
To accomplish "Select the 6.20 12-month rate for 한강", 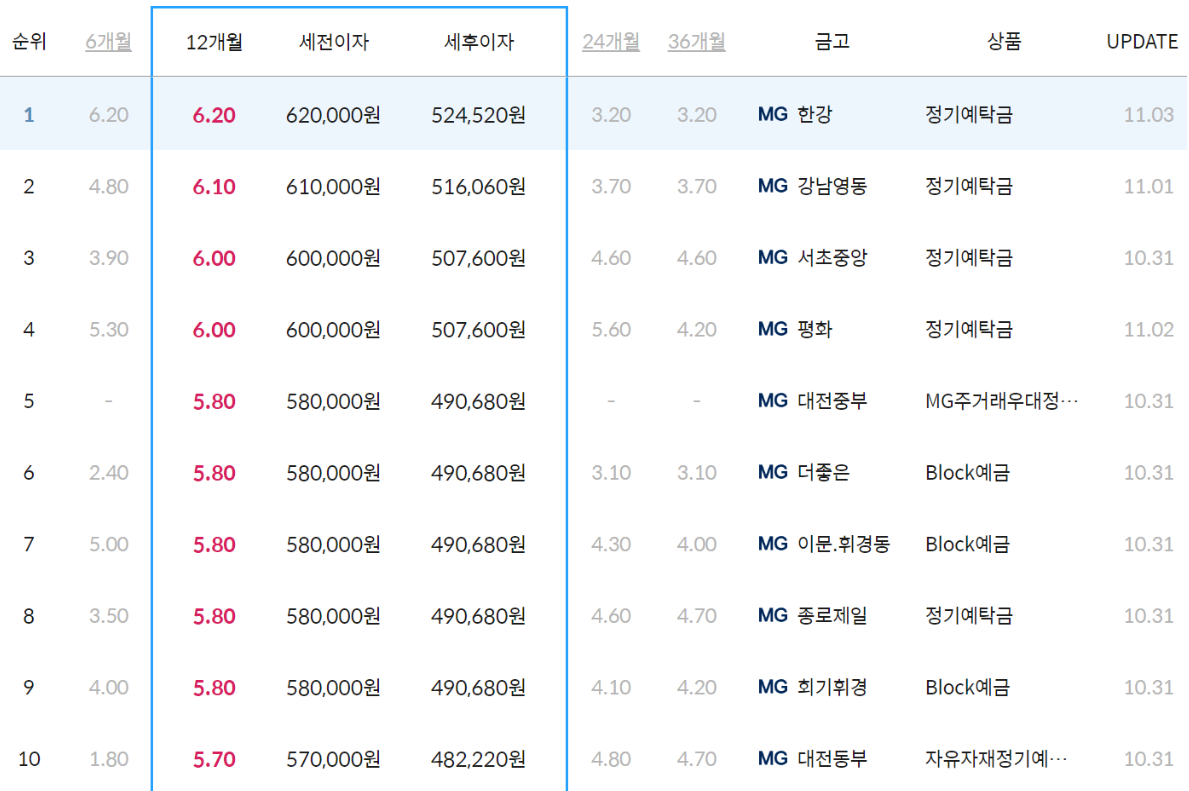I will point(214,115).
